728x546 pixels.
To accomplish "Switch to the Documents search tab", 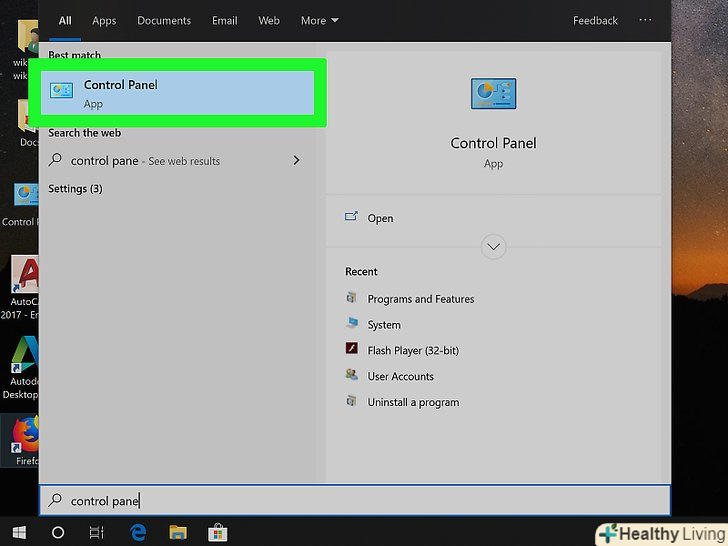I will pos(164,20).
